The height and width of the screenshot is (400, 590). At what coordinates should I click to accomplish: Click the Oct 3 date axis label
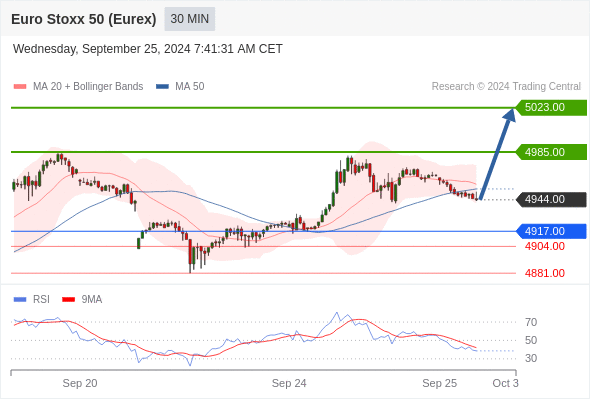click(x=505, y=383)
